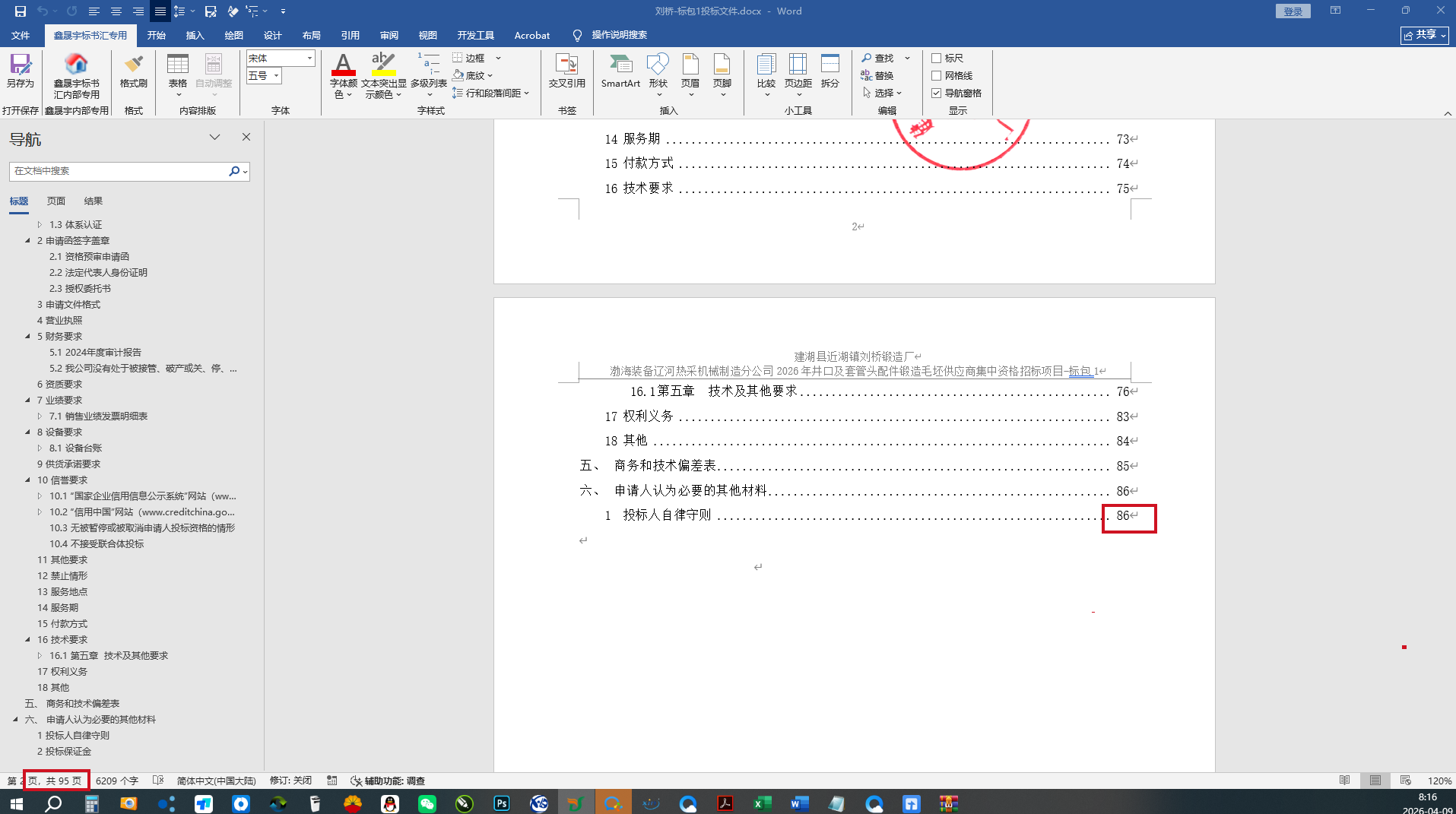Screen dimensions: 1456x814
Task: Switch to the 引用 references tab
Action: click(351, 35)
